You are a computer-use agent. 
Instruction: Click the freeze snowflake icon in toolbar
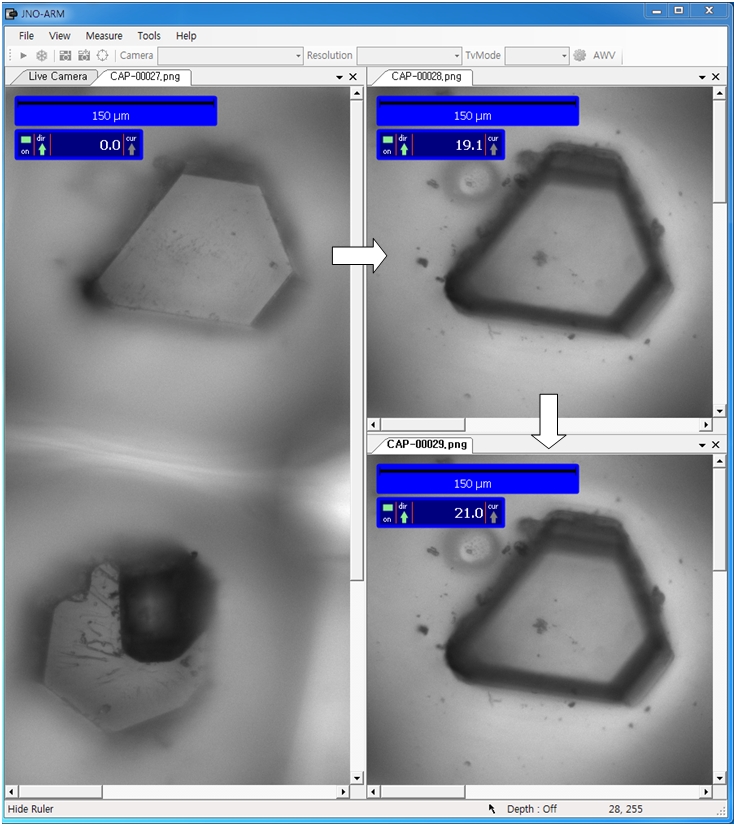tap(42, 56)
